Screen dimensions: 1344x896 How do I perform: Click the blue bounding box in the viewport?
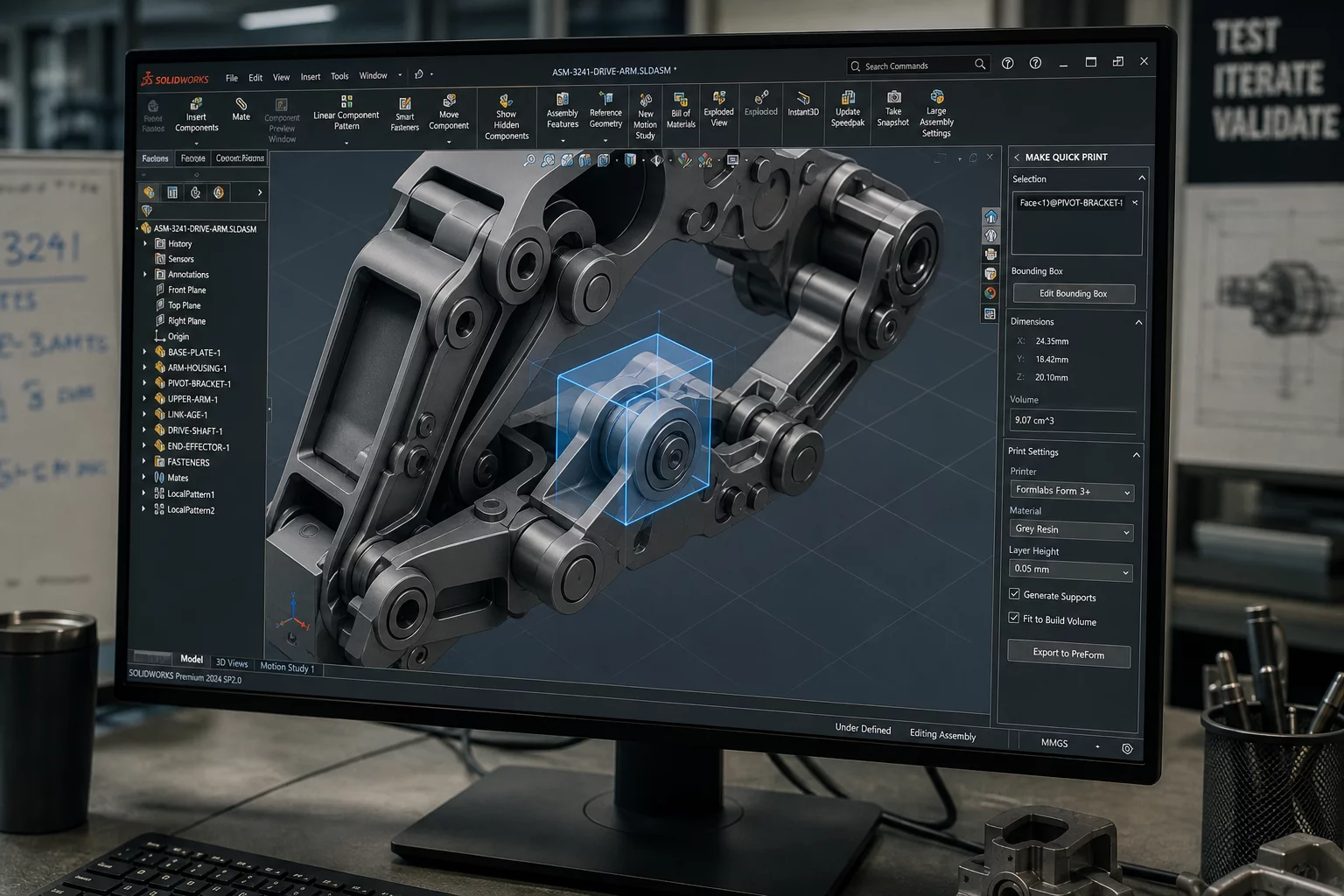tap(635, 428)
